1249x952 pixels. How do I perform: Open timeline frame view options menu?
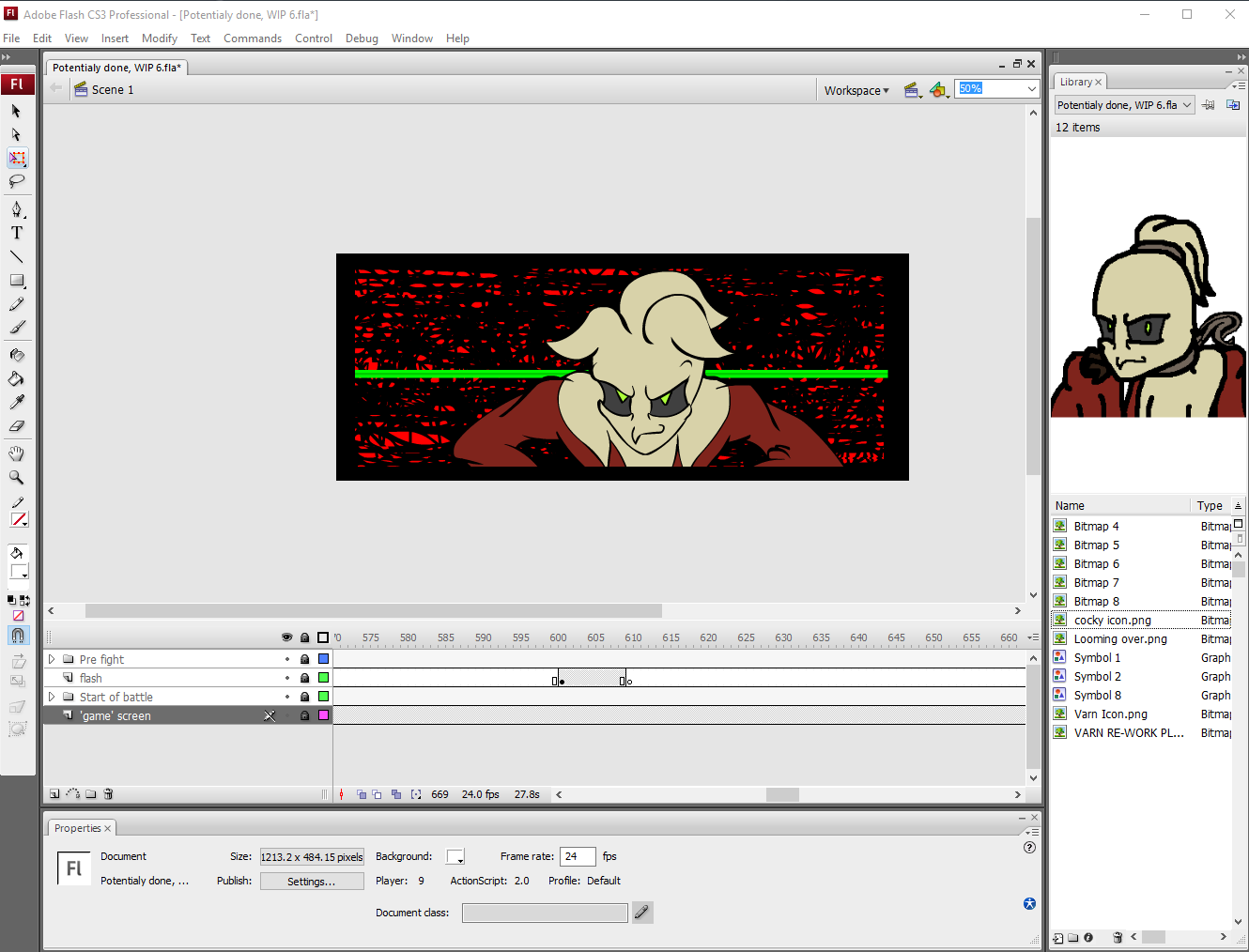coord(1033,637)
